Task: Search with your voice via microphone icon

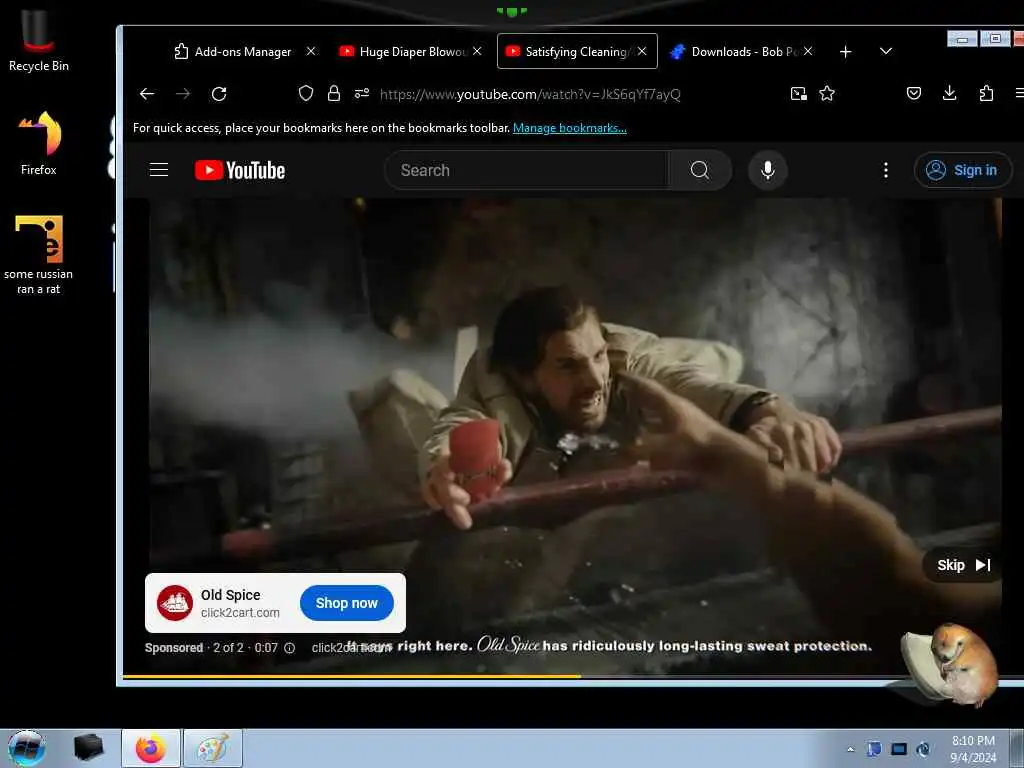Action: (x=768, y=170)
